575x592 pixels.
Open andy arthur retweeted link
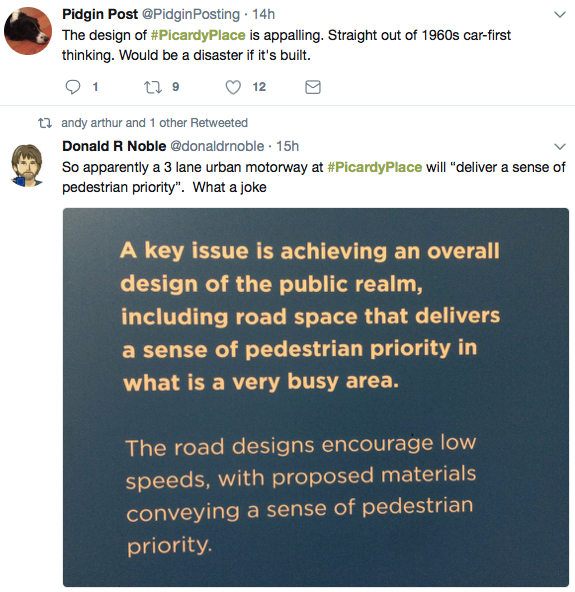[x=154, y=123]
